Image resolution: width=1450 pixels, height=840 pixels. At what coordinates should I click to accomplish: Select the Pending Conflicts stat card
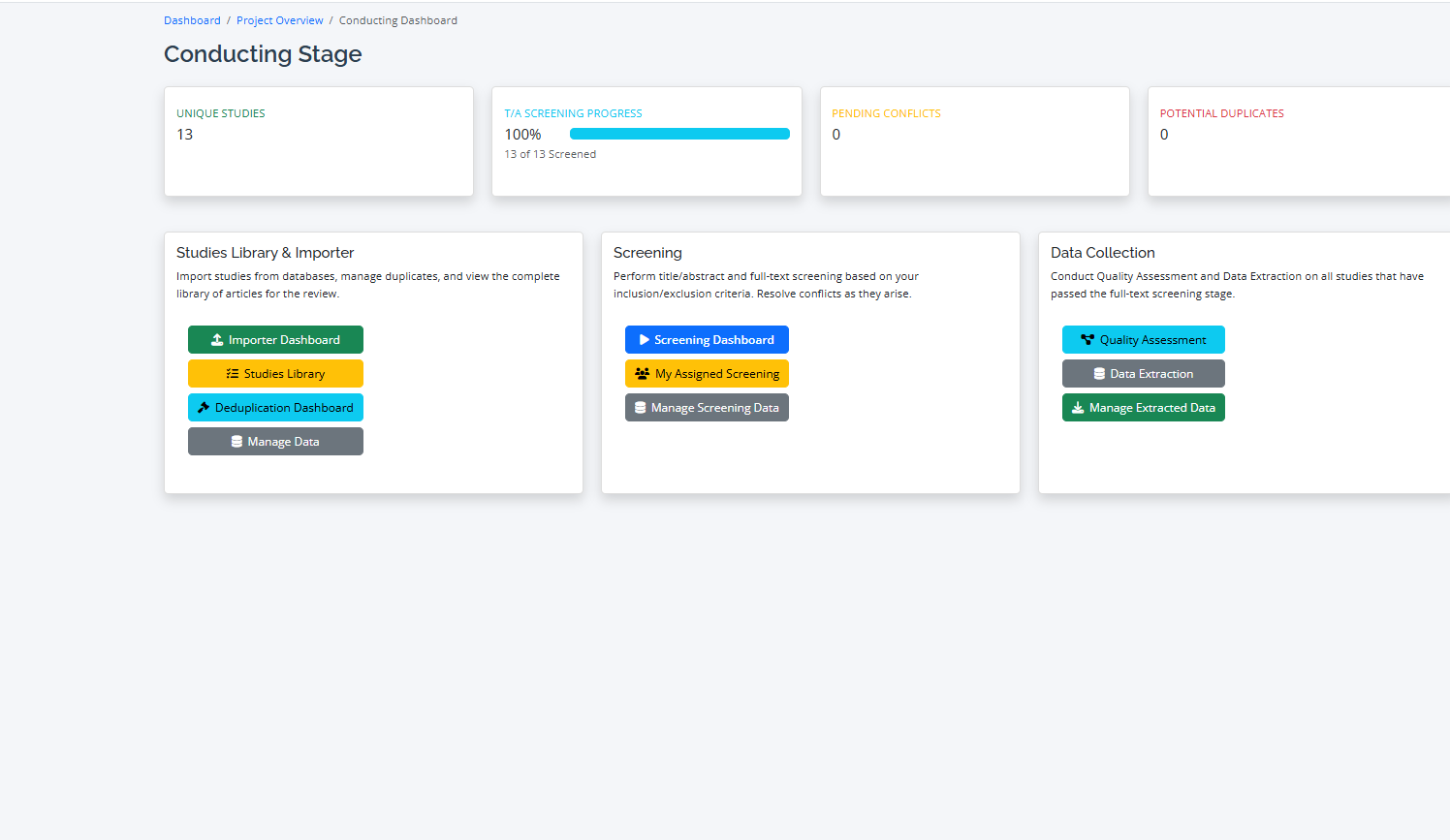[x=974, y=141]
